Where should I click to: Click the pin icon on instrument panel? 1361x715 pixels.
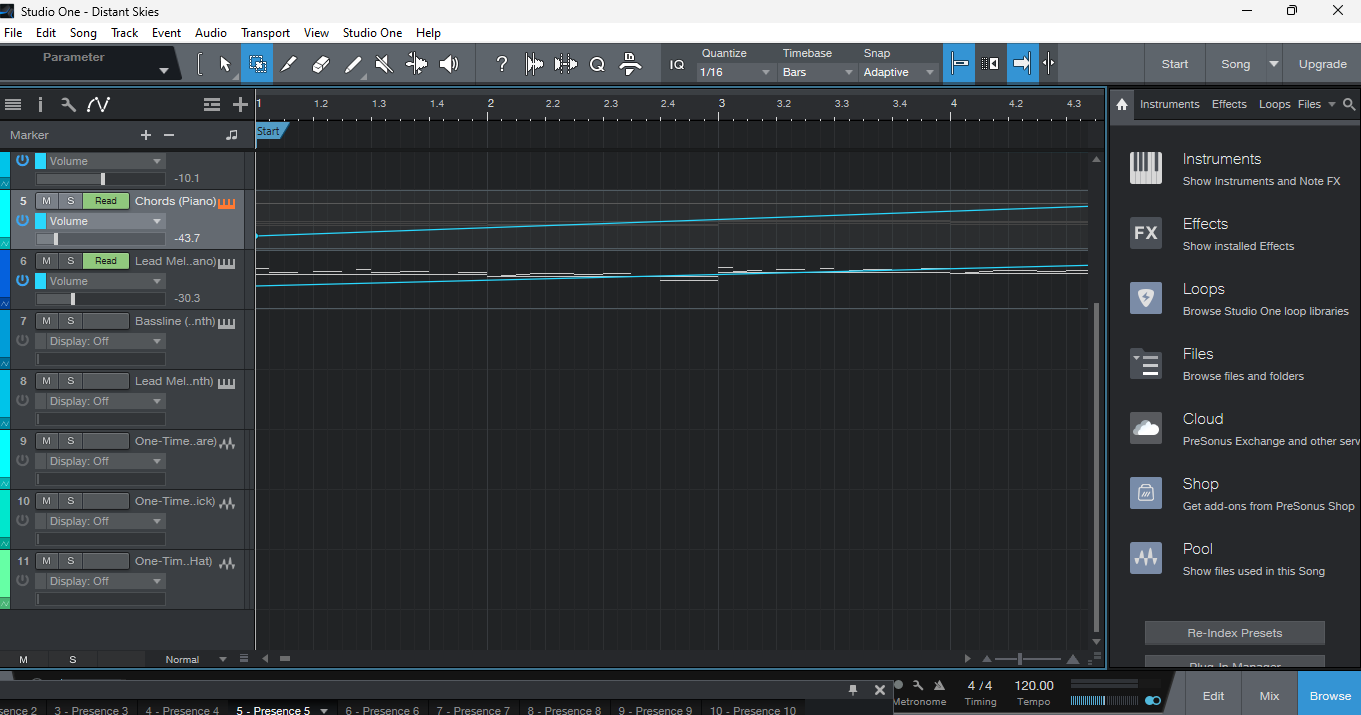click(x=853, y=690)
